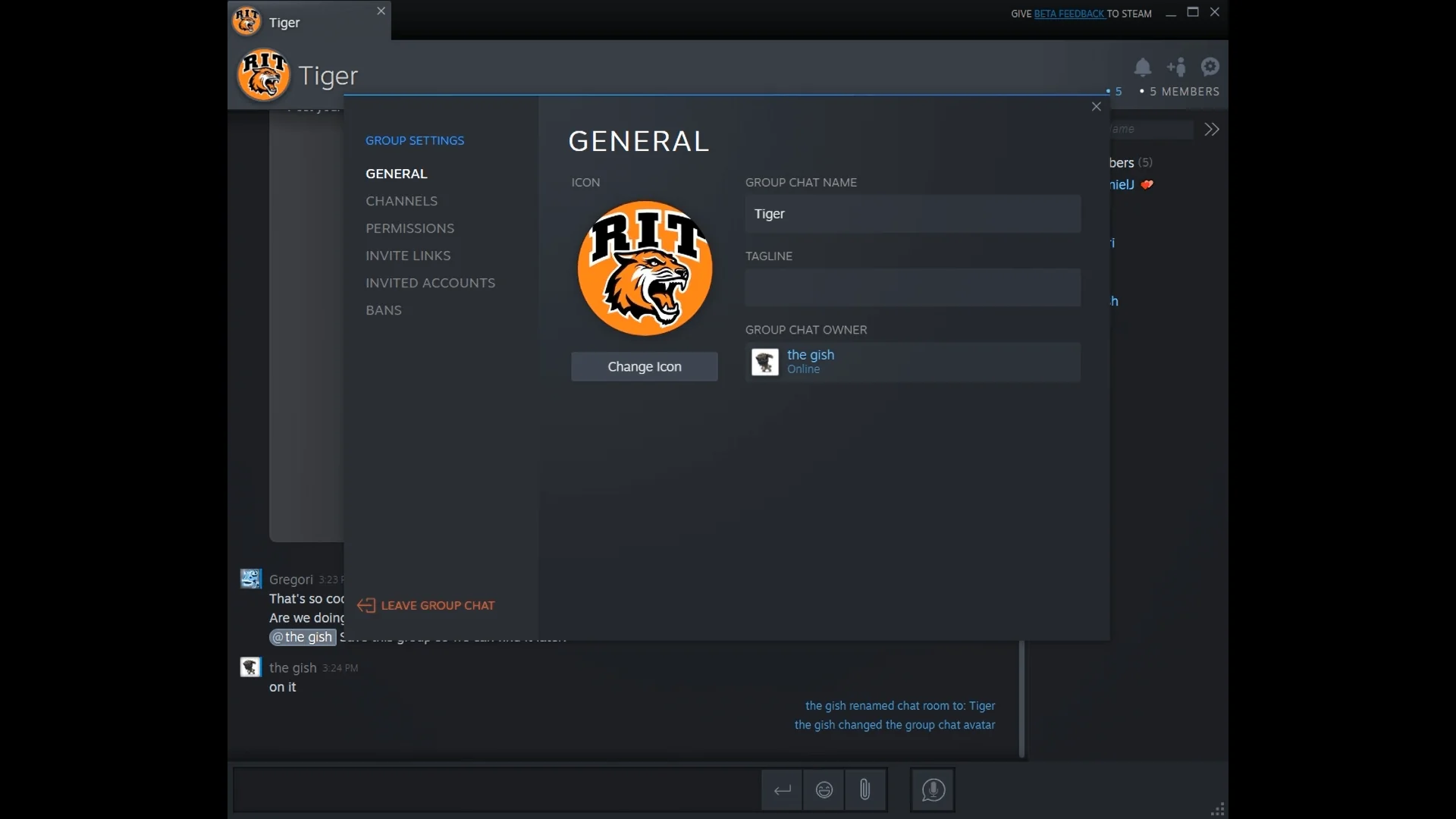Select the Tiger chat tab

tap(309, 21)
